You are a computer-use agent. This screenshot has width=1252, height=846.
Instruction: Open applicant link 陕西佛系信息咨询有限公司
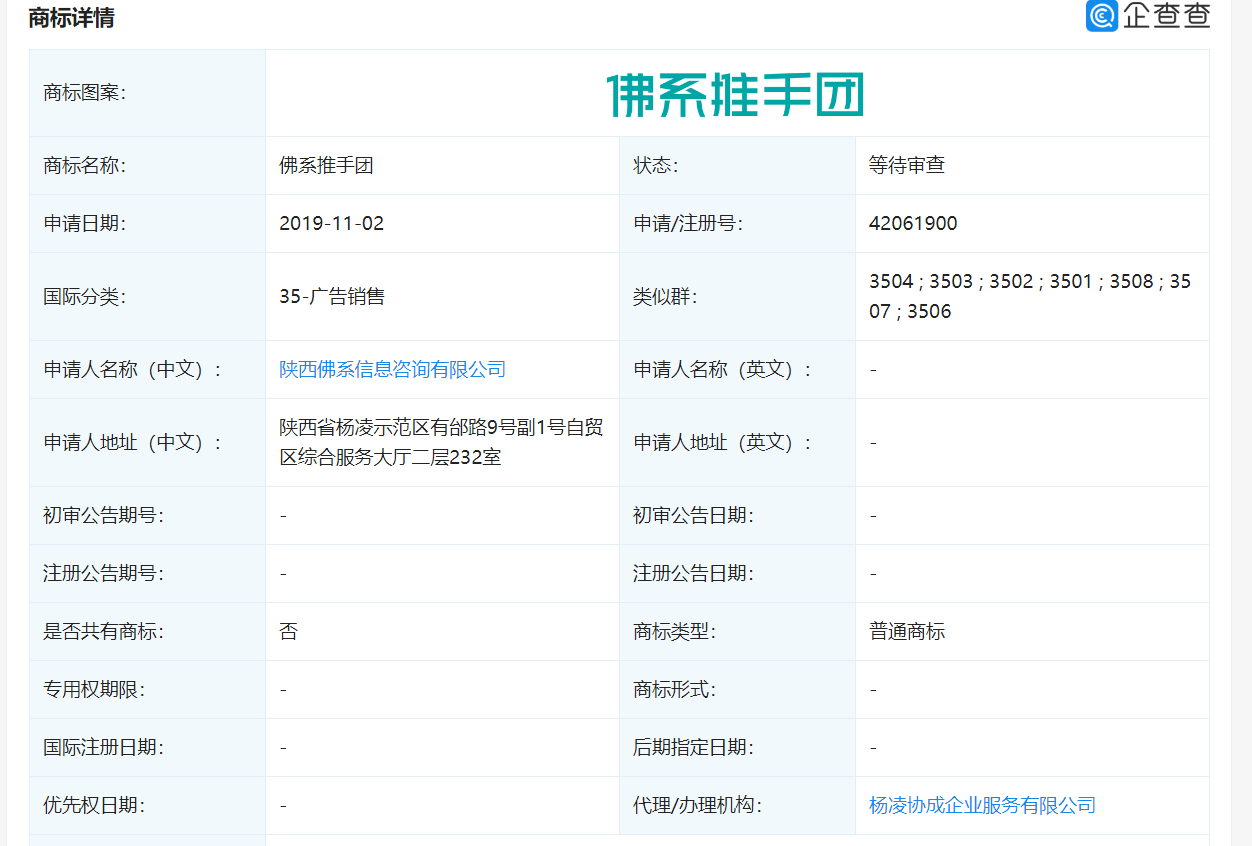pyautogui.click(x=392, y=369)
